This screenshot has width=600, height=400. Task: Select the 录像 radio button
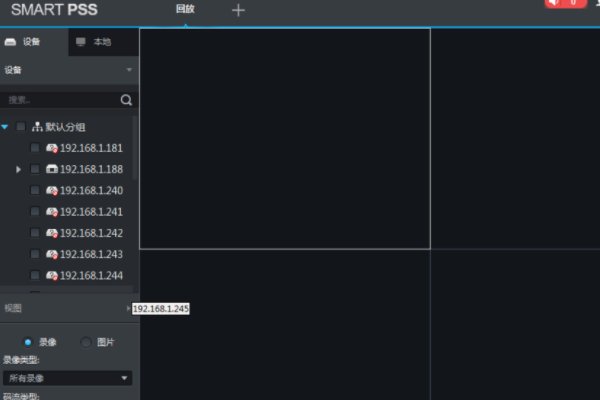[x=27, y=342]
